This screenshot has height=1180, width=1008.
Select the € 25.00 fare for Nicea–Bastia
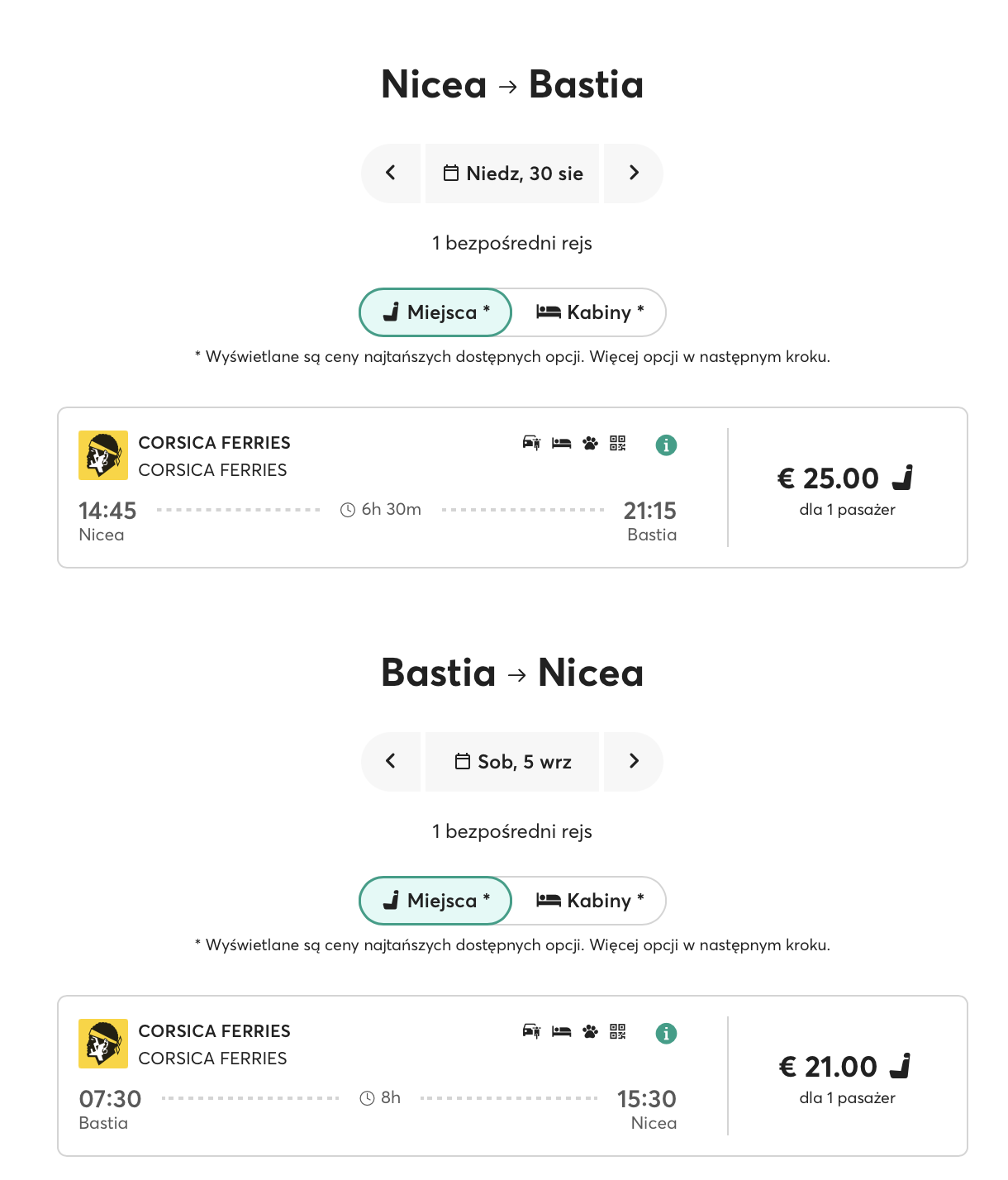coord(847,488)
